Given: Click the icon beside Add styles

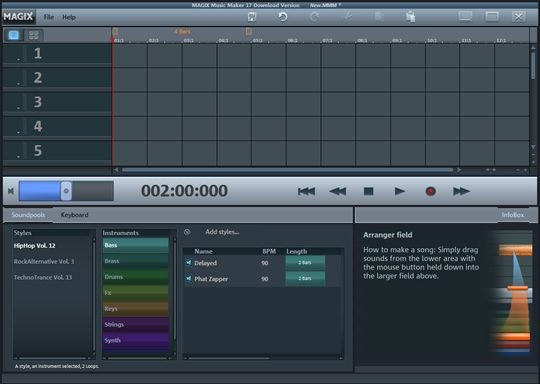Looking at the screenshot, I should pyautogui.click(x=187, y=232).
